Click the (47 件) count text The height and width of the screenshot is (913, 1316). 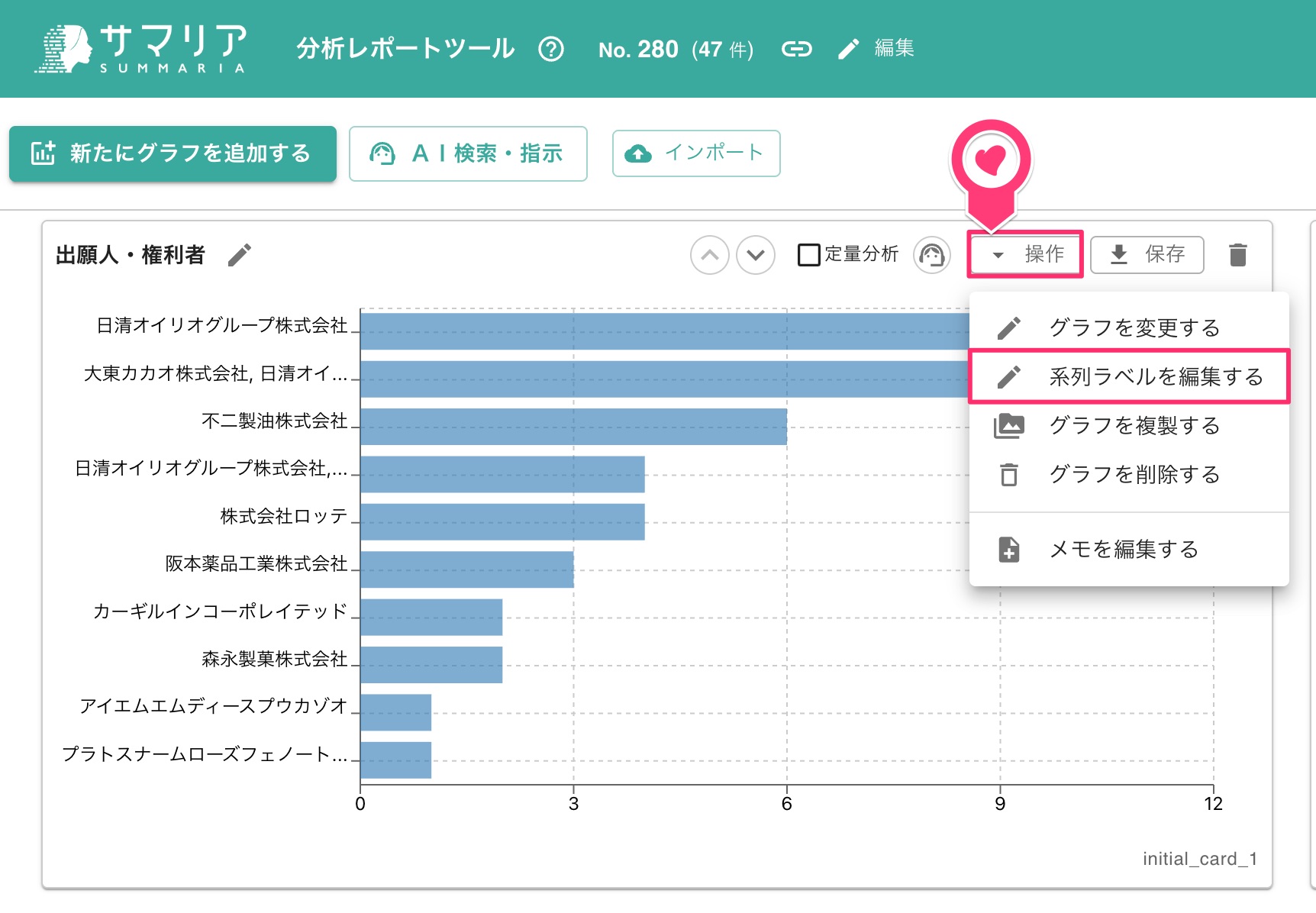point(722,50)
